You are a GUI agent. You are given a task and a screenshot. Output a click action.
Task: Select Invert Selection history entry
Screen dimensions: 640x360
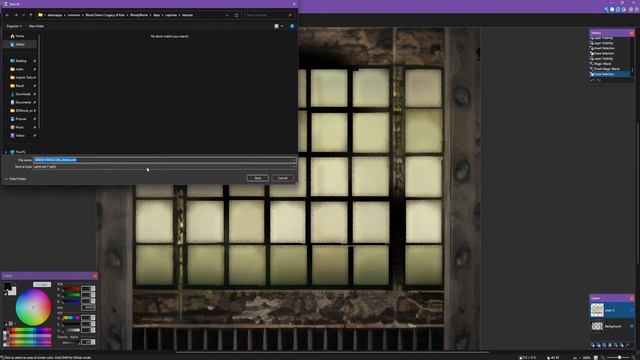tap(603, 48)
